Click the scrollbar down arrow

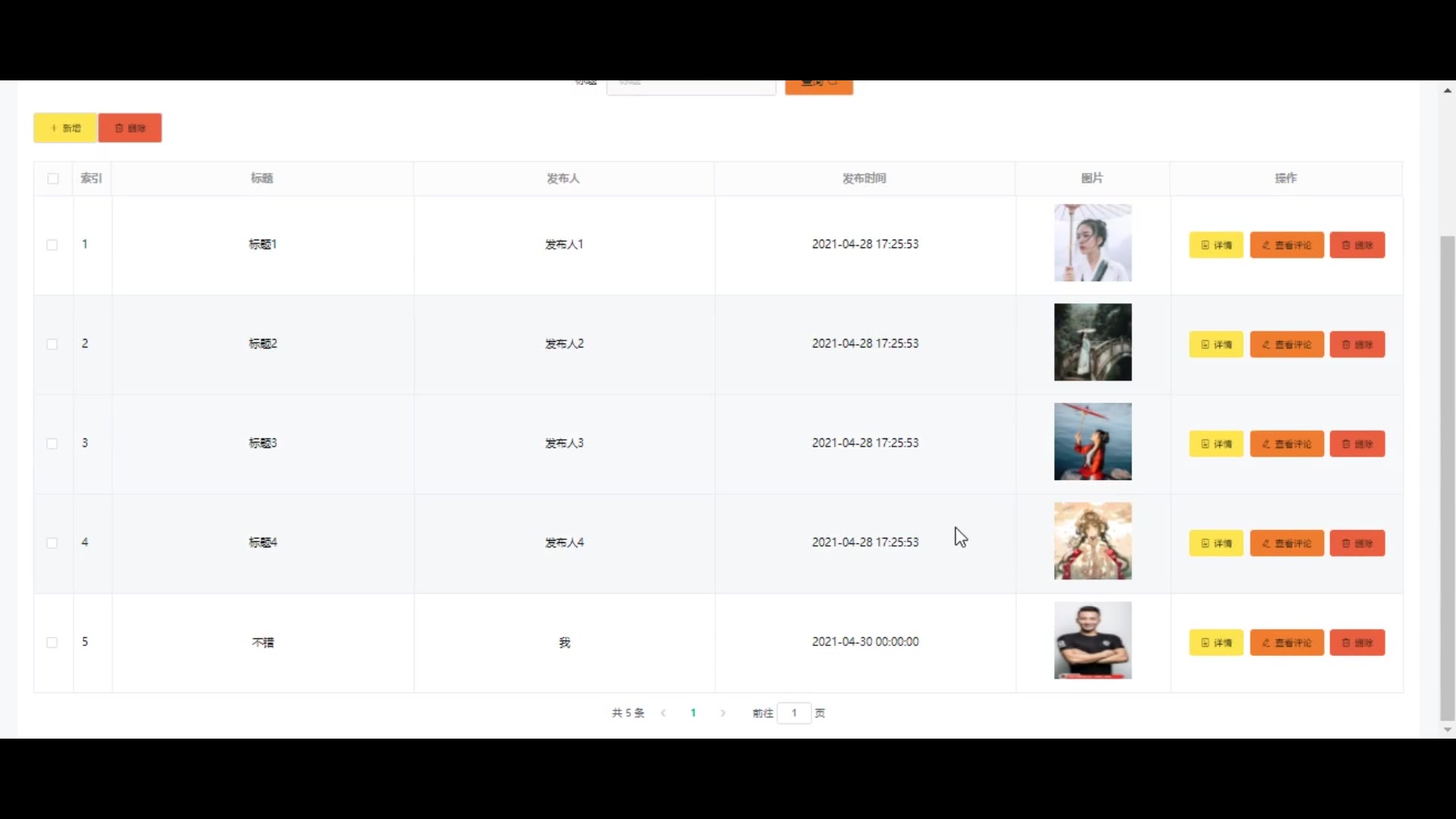click(x=1447, y=730)
